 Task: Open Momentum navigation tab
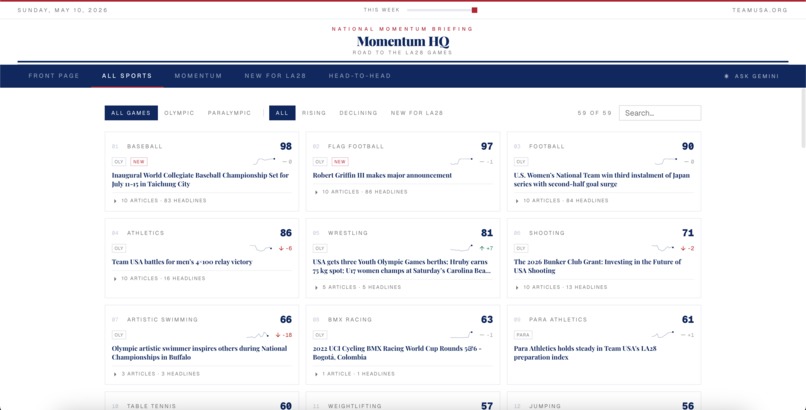198,76
